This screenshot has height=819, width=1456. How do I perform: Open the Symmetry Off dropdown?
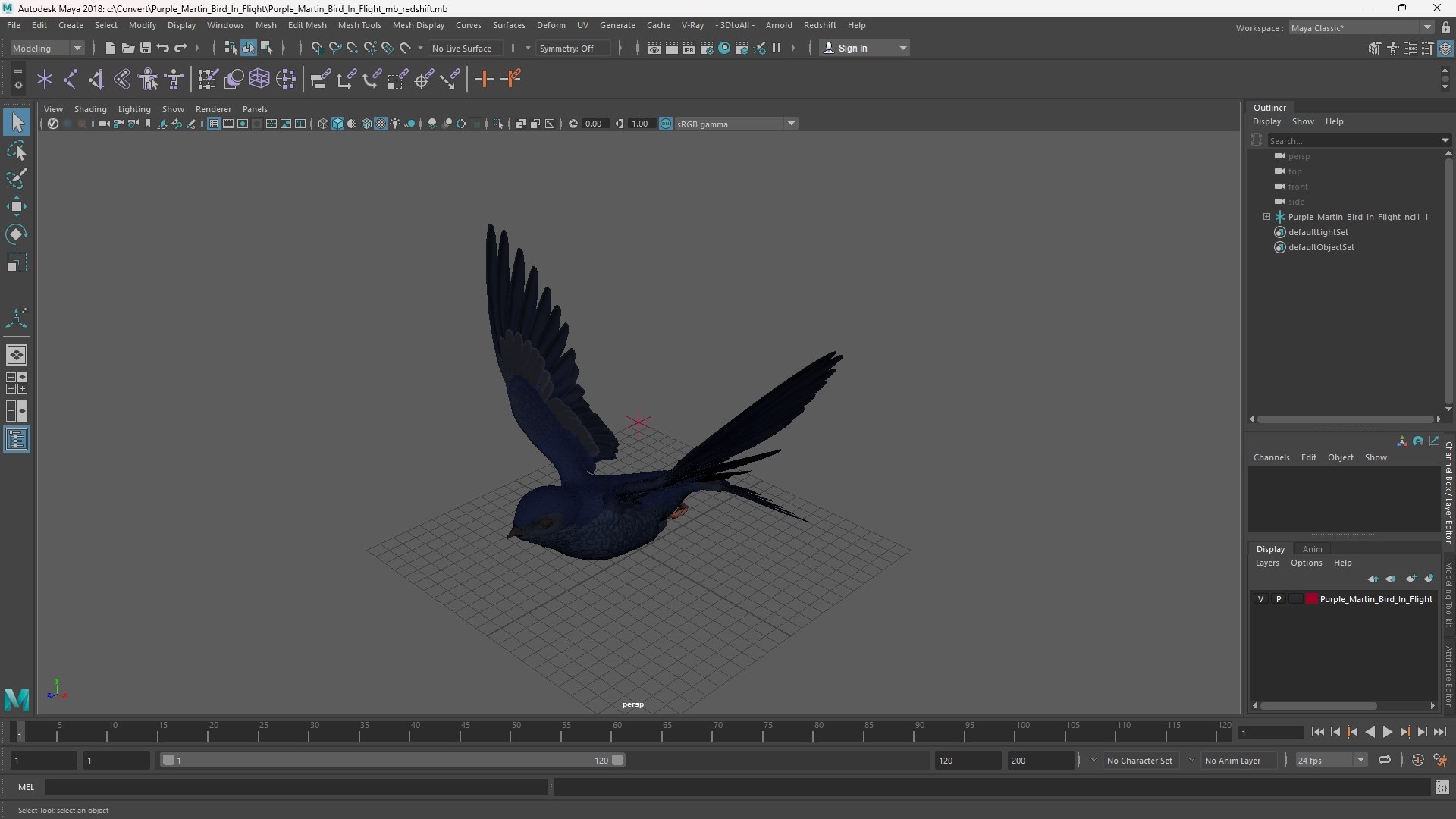(x=574, y=48)
